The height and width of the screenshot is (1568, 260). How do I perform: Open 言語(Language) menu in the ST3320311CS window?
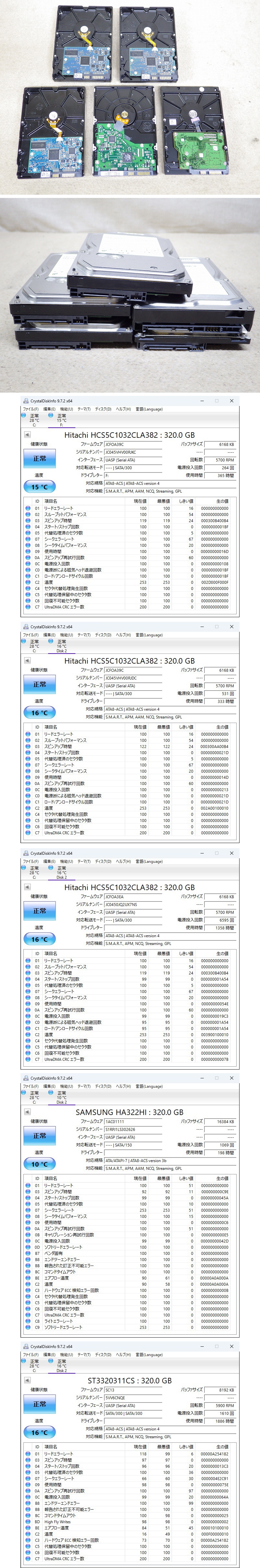[x=149, y=1355]
